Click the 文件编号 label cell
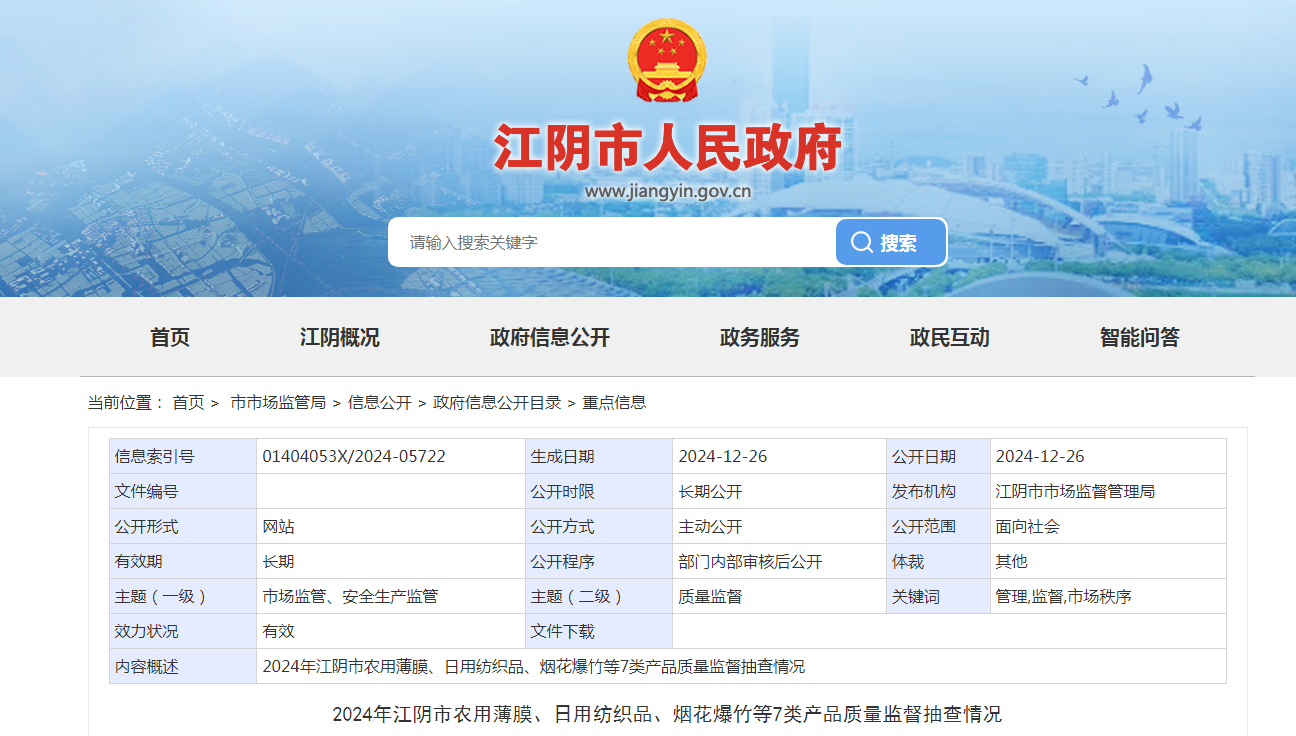 coord(183,491)
